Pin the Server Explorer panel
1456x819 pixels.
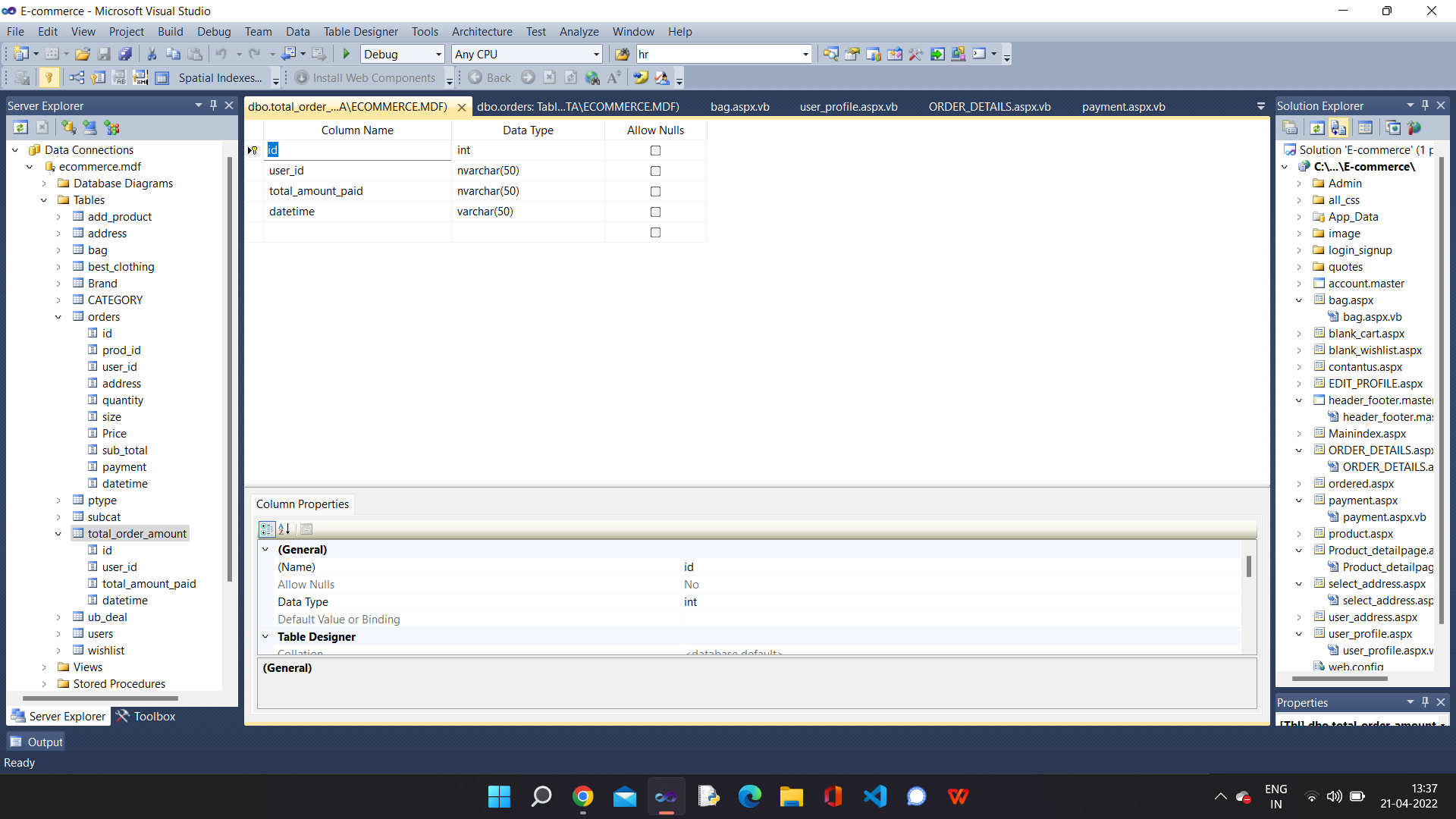[213, 105]
